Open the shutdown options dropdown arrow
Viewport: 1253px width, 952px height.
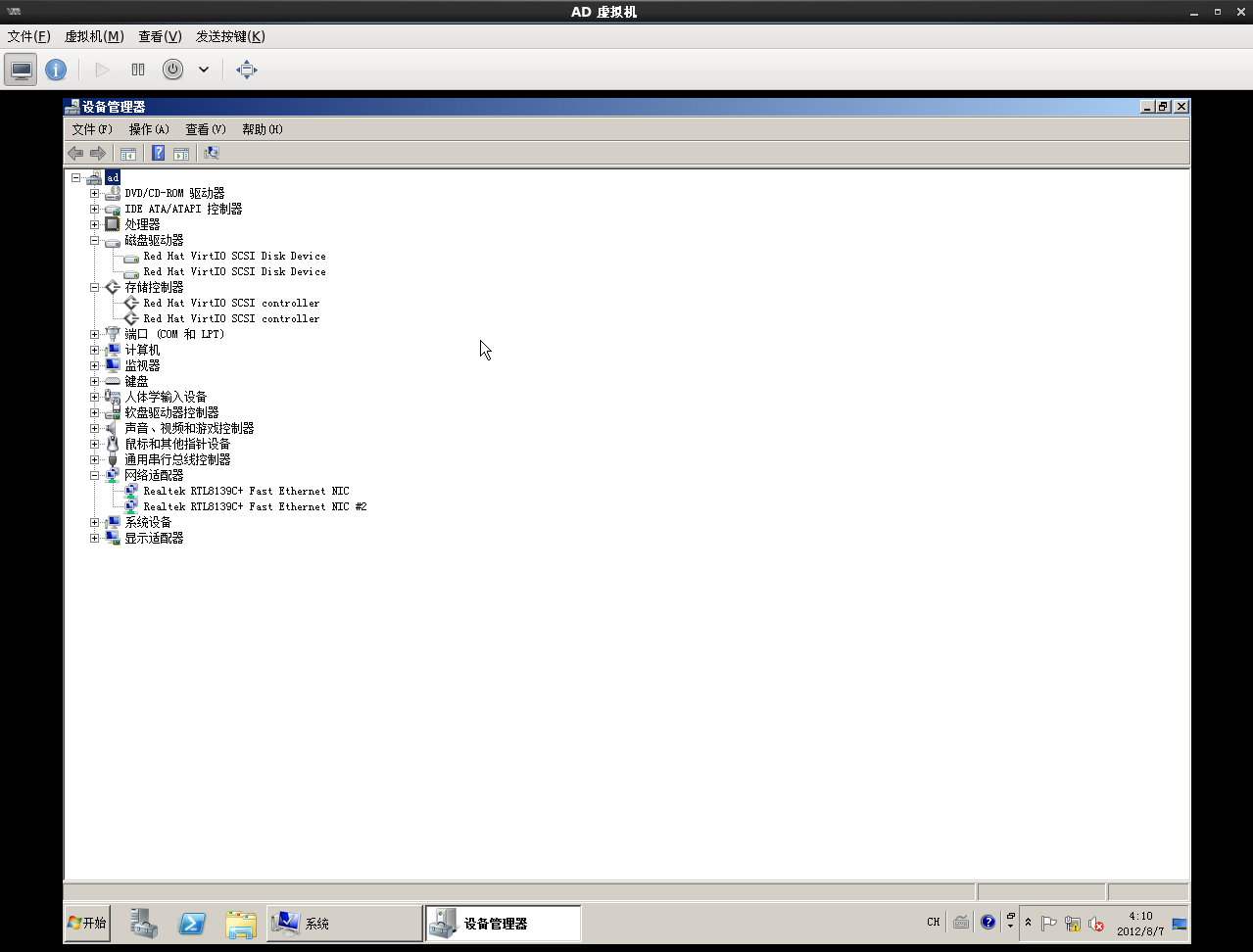point(204,70)
